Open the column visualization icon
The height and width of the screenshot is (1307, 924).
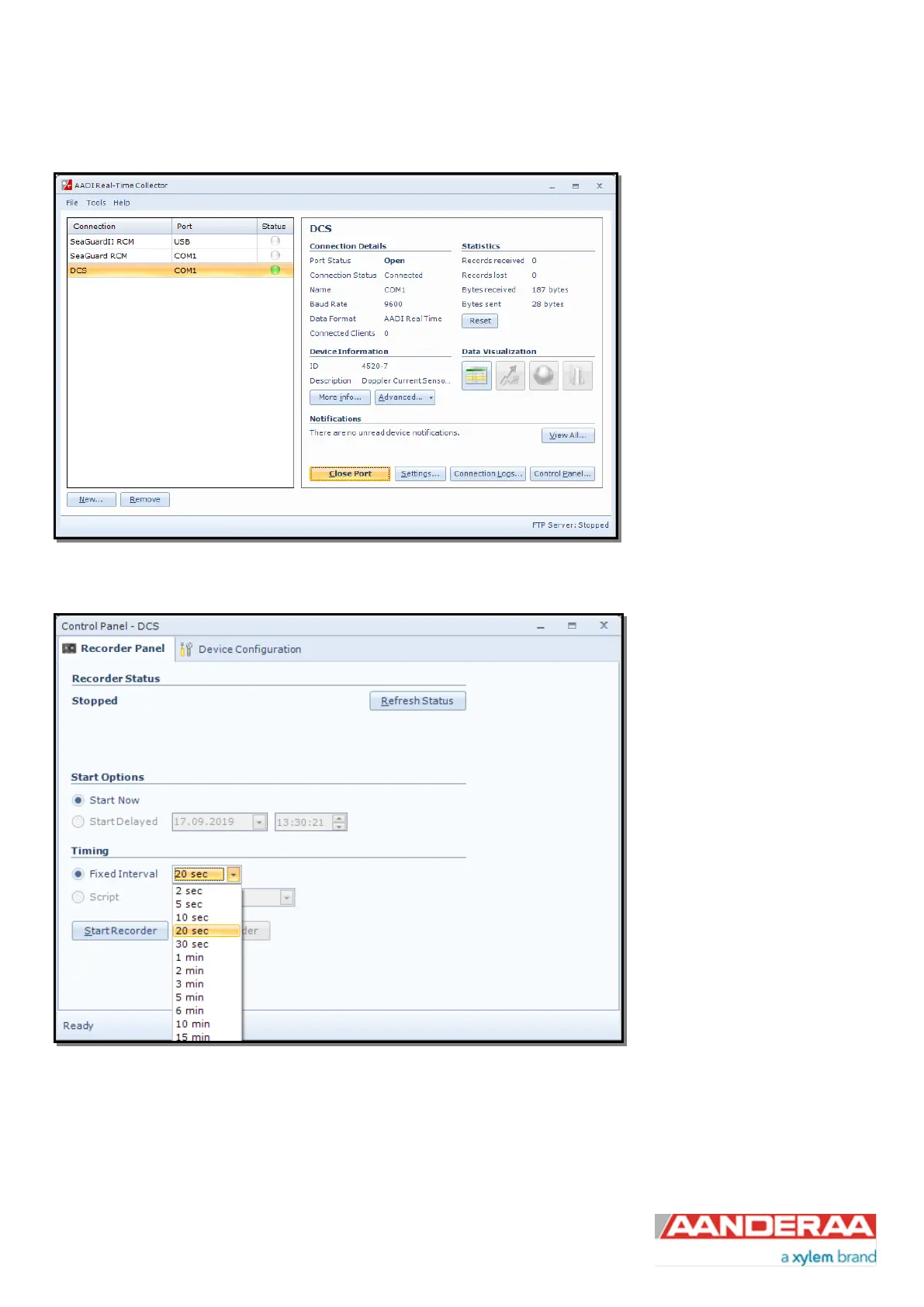pyautogui.click(x=577, y=376)
